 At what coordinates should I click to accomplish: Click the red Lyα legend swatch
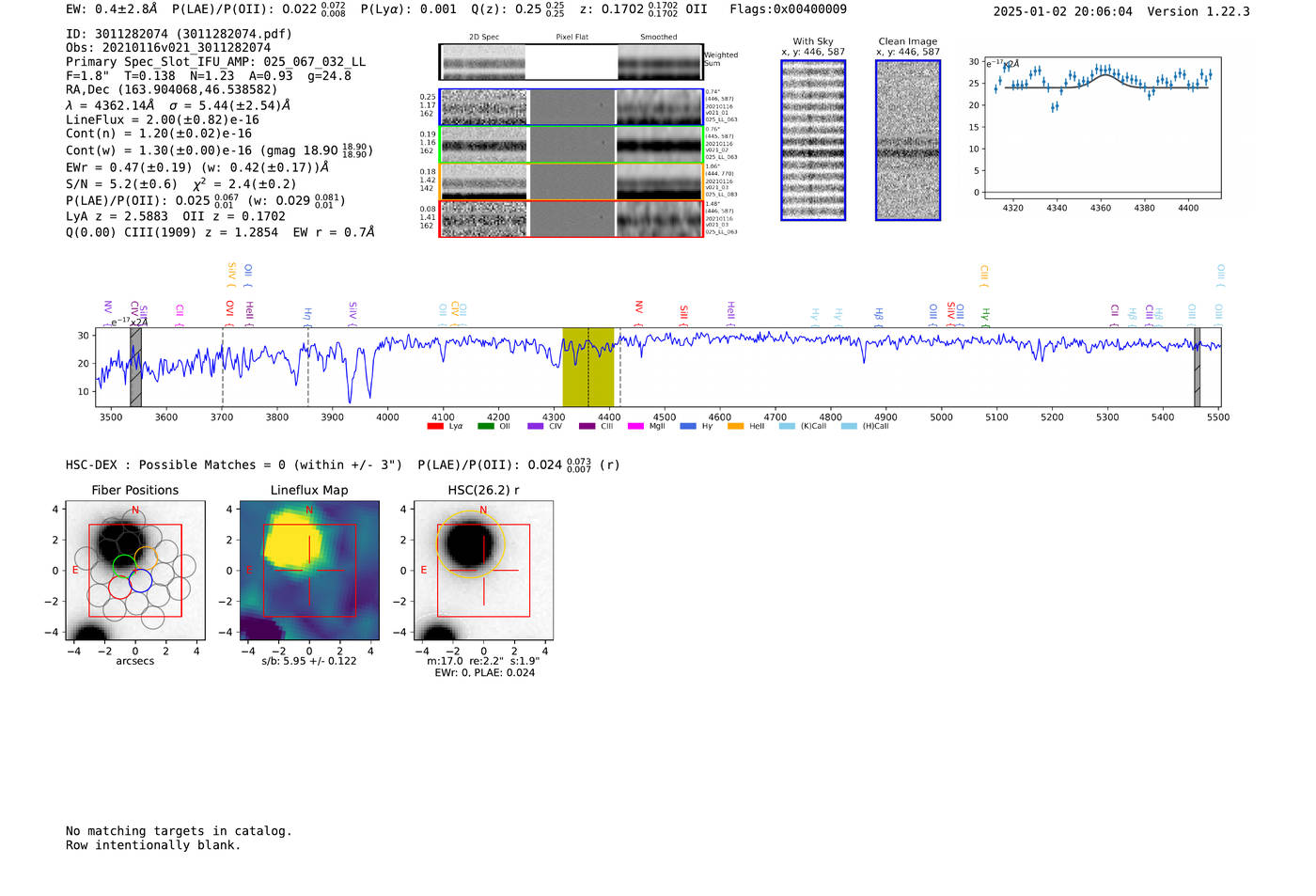[434, 427]
